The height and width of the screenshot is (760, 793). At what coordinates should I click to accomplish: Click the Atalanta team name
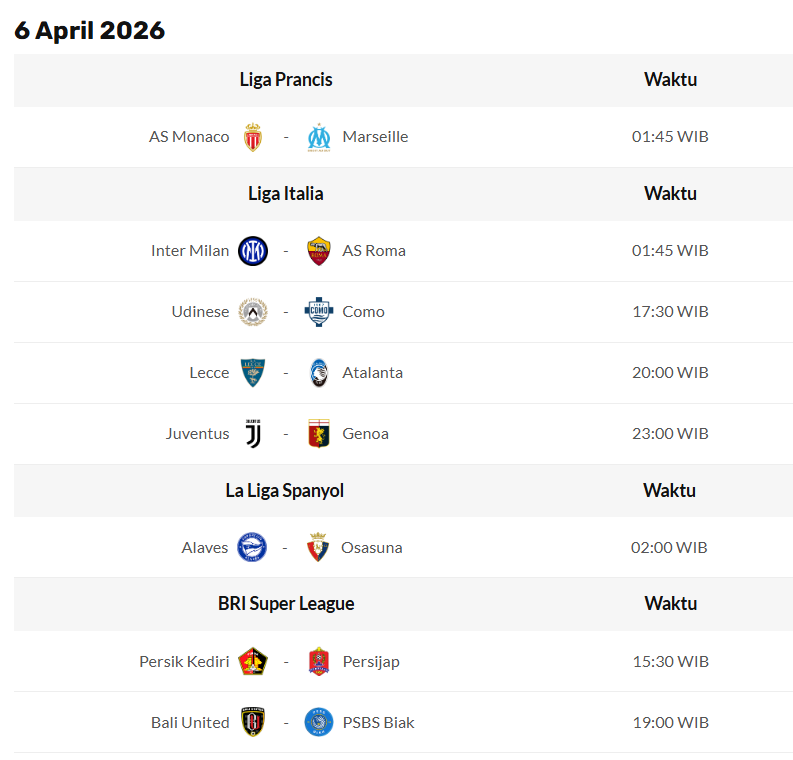[x=372, y=373]
